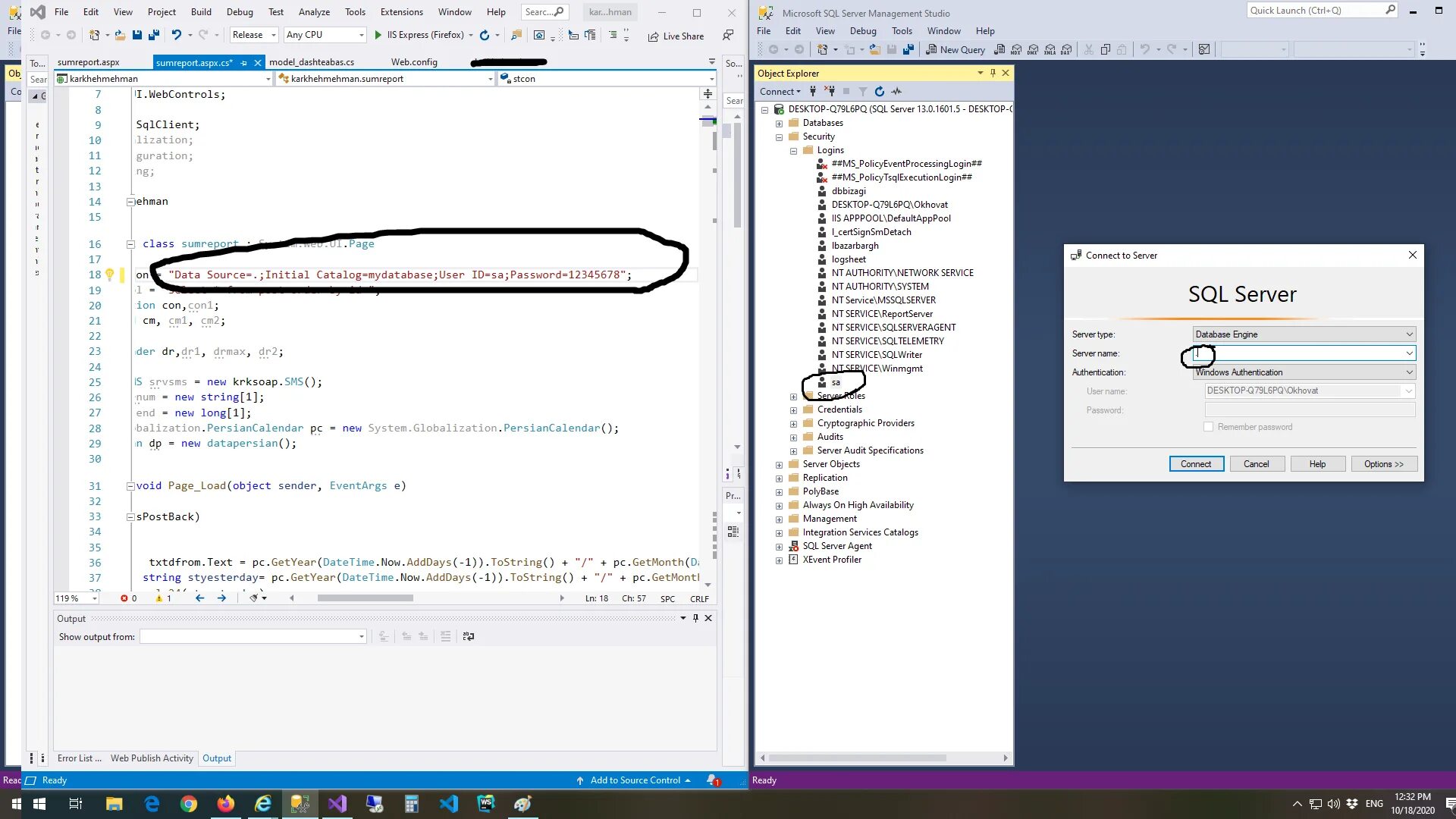Viewport: 1456px width, 819px height.
Task: Click the Connect button in dialog
Action: (1196, 464)
